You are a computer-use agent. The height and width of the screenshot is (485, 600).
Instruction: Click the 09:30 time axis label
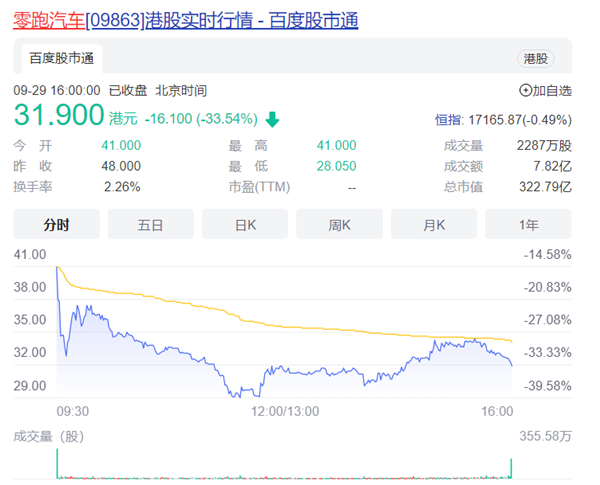[x=73, y=412]
